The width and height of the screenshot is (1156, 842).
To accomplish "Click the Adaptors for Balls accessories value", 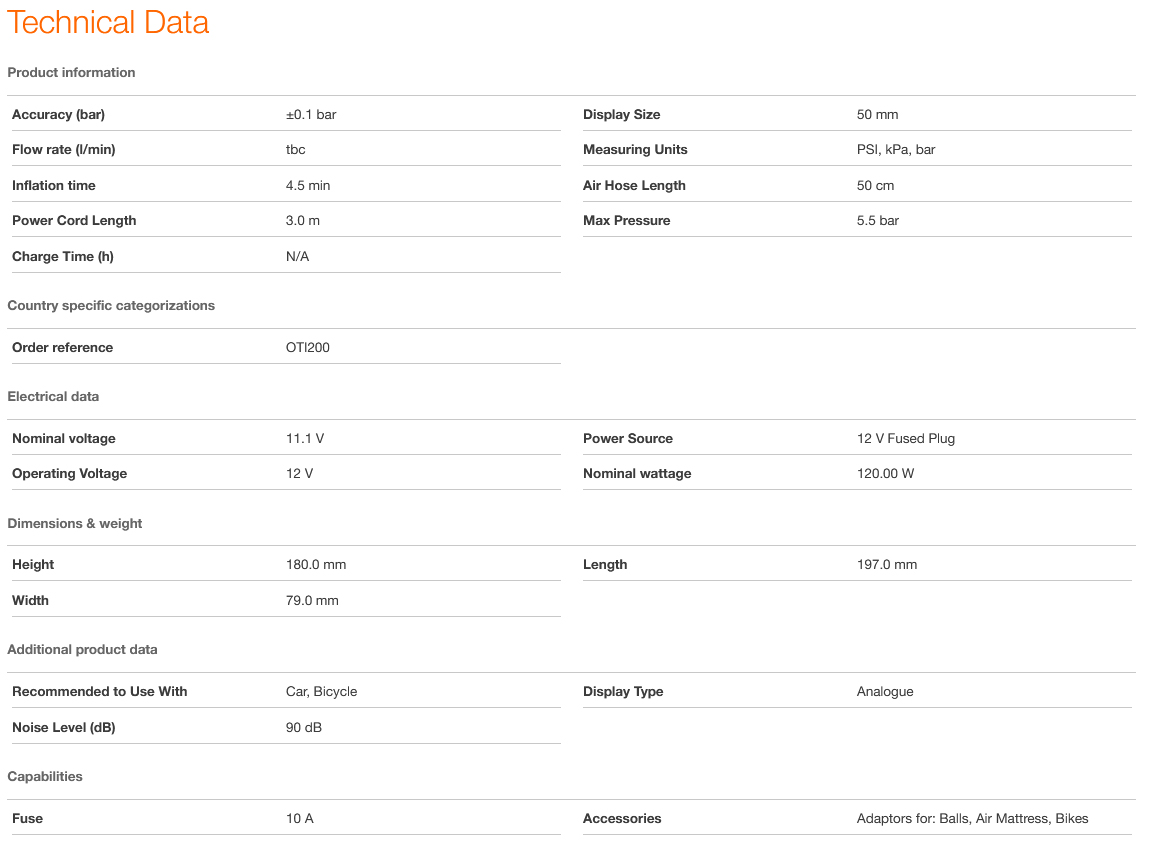I will pos(972,819).
